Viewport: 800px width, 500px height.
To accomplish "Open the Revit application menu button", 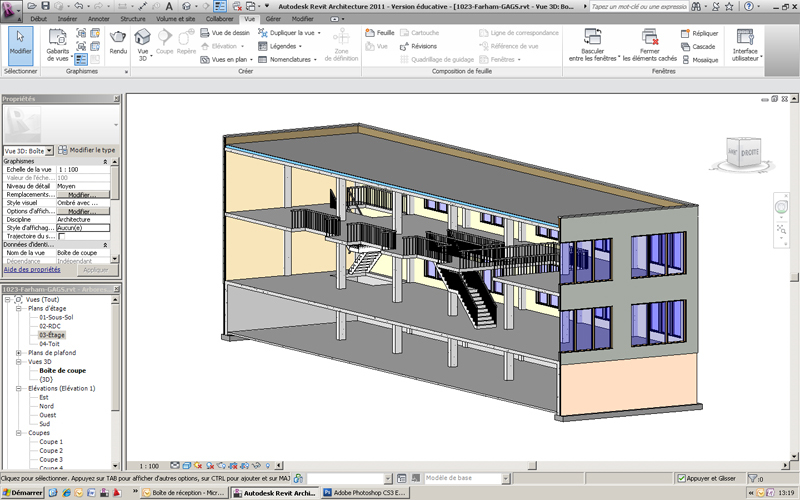I will (11, 9).
